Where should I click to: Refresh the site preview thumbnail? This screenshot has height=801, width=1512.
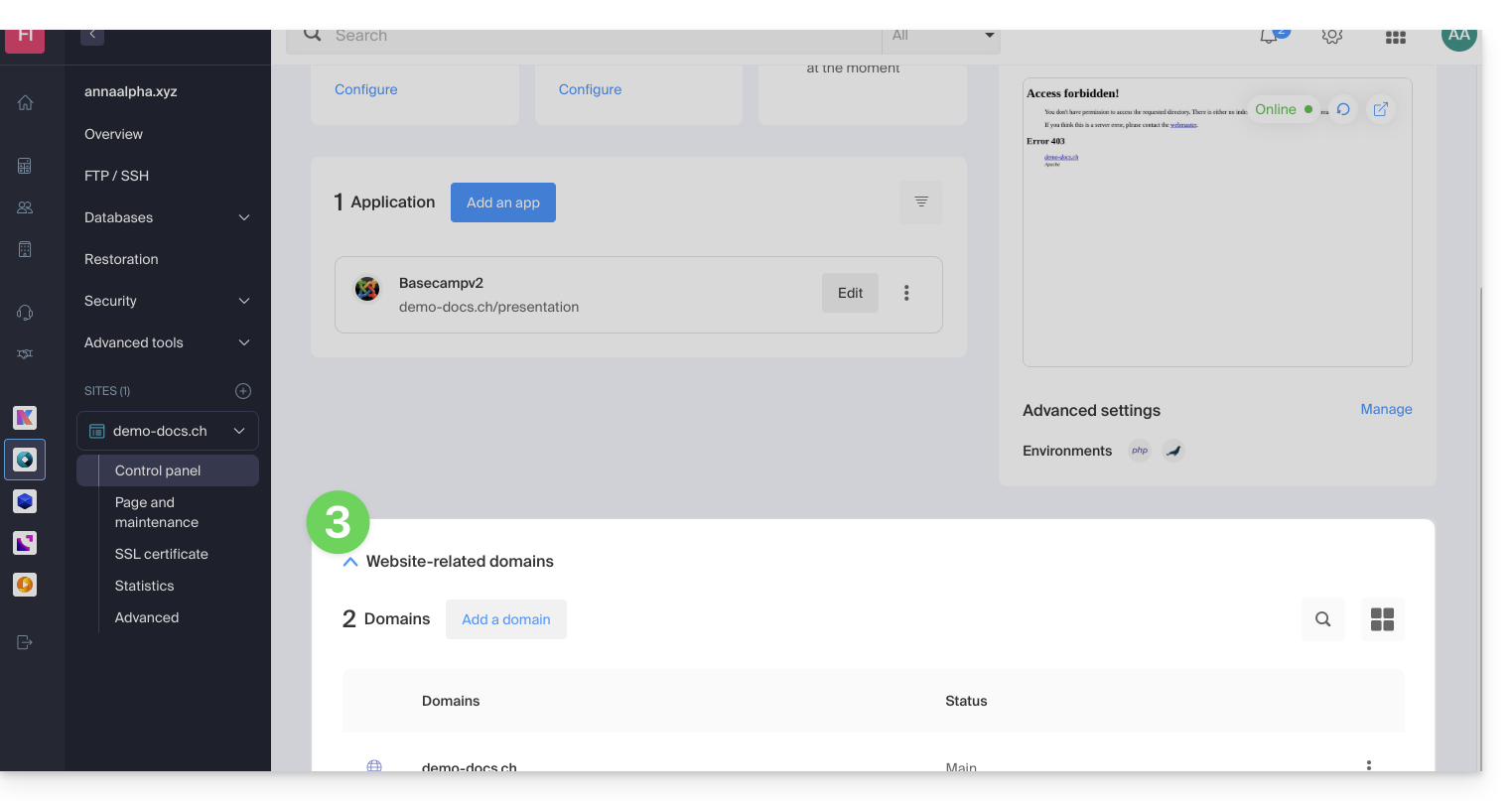[1342, 109]
